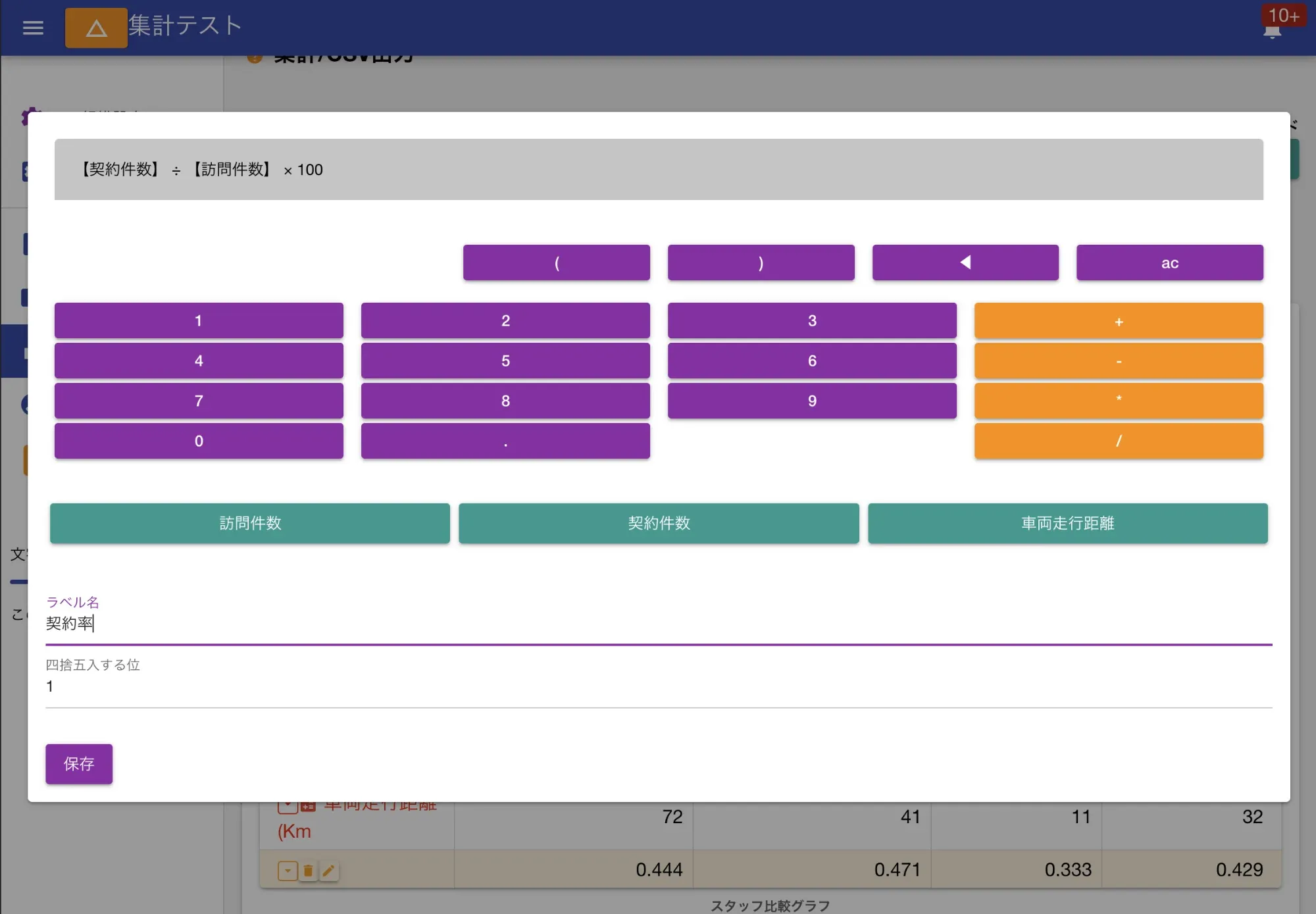Insert an open parenthesis
The height and width of the screenshot is (914, 1316).
coord(556,263)
